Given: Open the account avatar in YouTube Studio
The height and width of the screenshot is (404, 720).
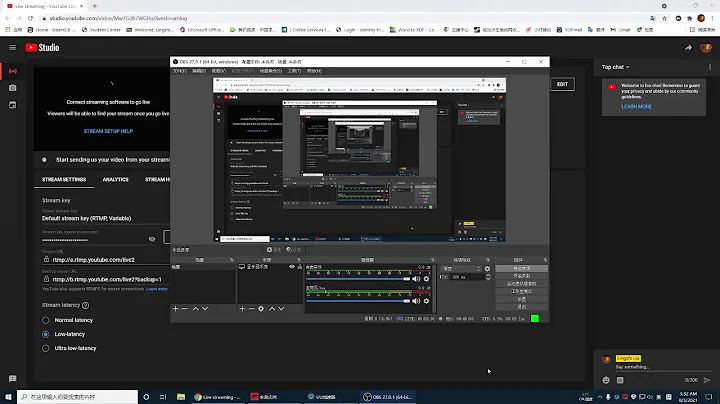Looking at the screenshot, I should click(705, 47).
